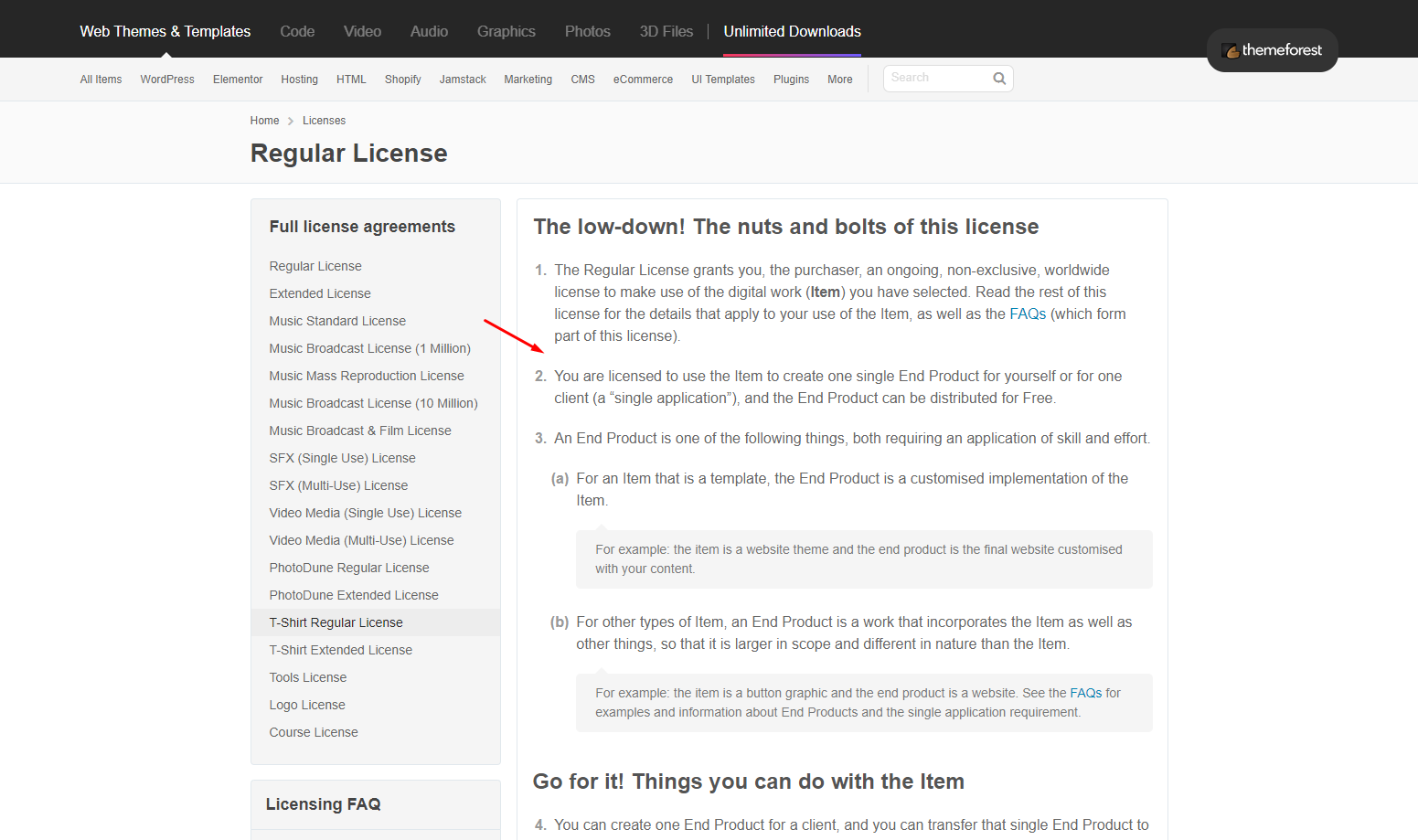Open Logo License link

306,705
